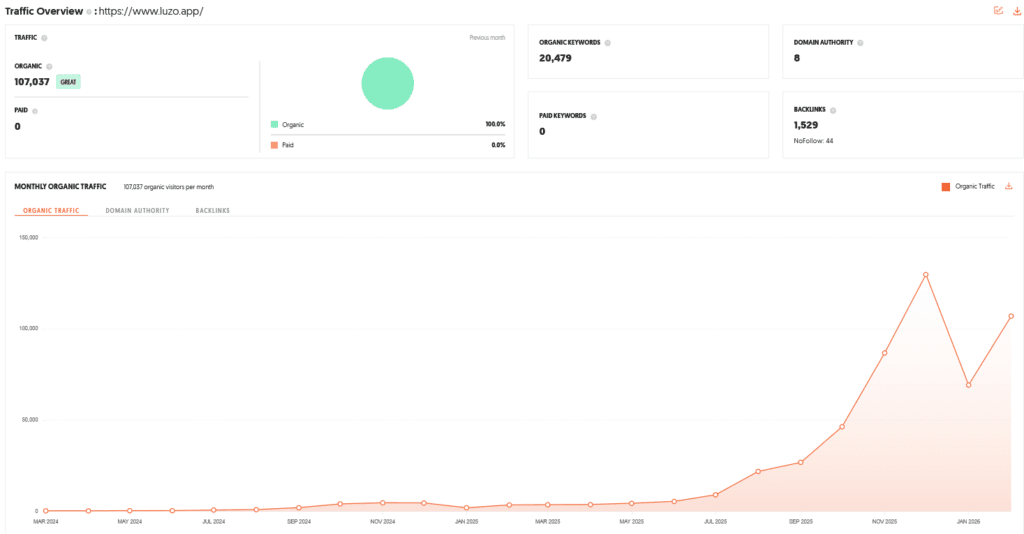The height and width of the screenshot is (534, 1024).
Task: Click the GREAT badge next to 107,037
Action: point(68,82)
